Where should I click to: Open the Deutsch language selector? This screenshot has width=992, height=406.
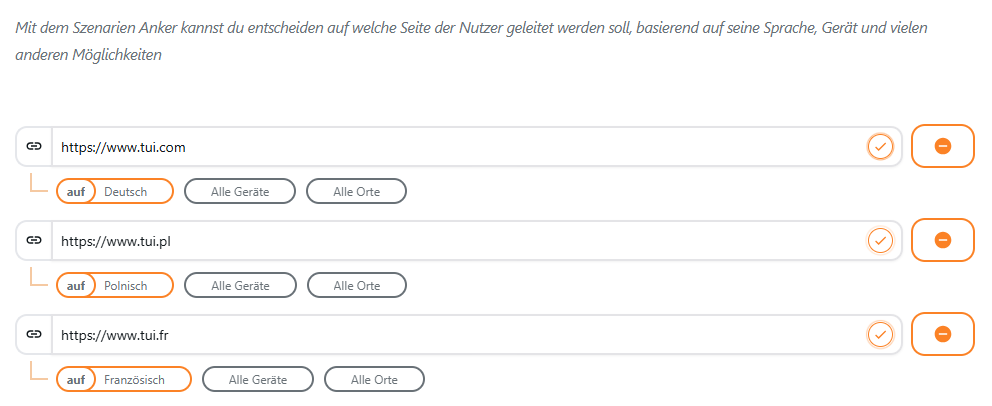point(132,191)
